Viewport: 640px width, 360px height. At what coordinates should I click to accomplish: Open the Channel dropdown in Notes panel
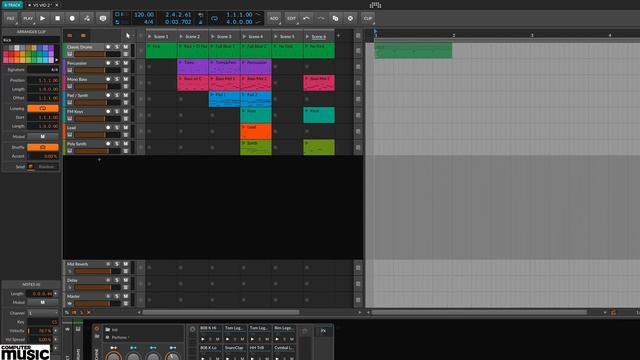tap(43, 313)
